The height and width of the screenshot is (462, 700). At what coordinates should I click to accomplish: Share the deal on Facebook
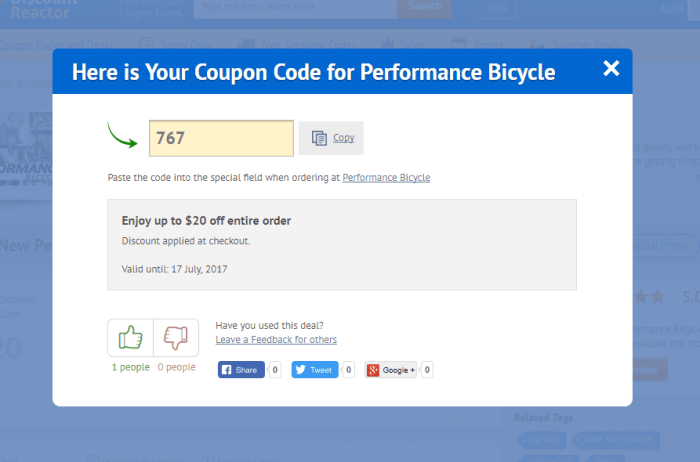coord(240,370)
